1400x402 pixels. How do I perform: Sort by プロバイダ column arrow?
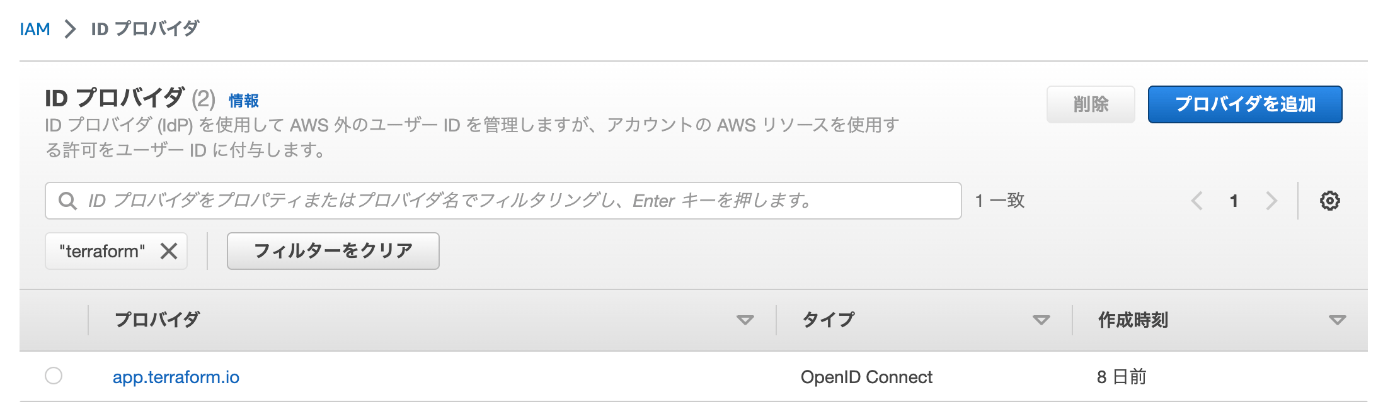(x=745, y=321)
